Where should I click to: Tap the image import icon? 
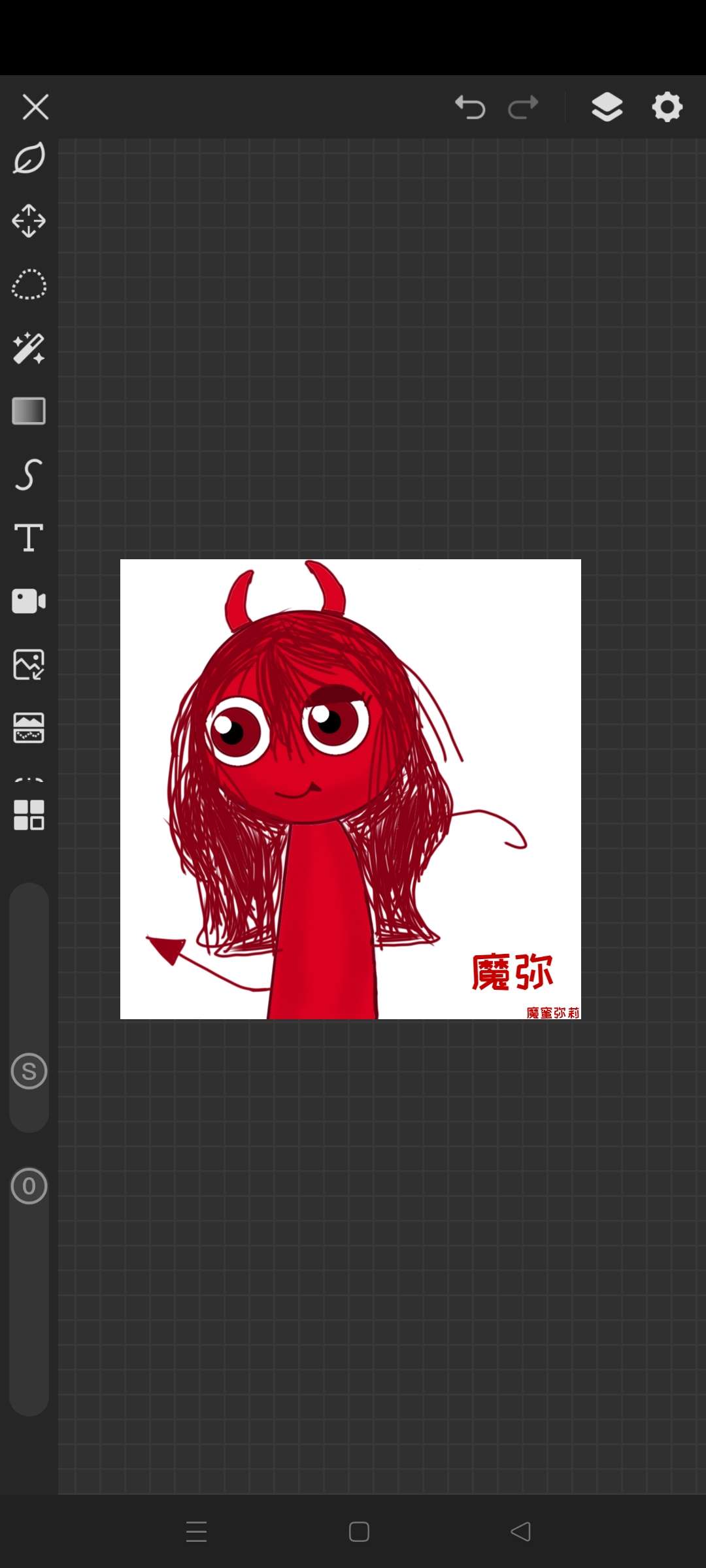[x=29, y=664]
